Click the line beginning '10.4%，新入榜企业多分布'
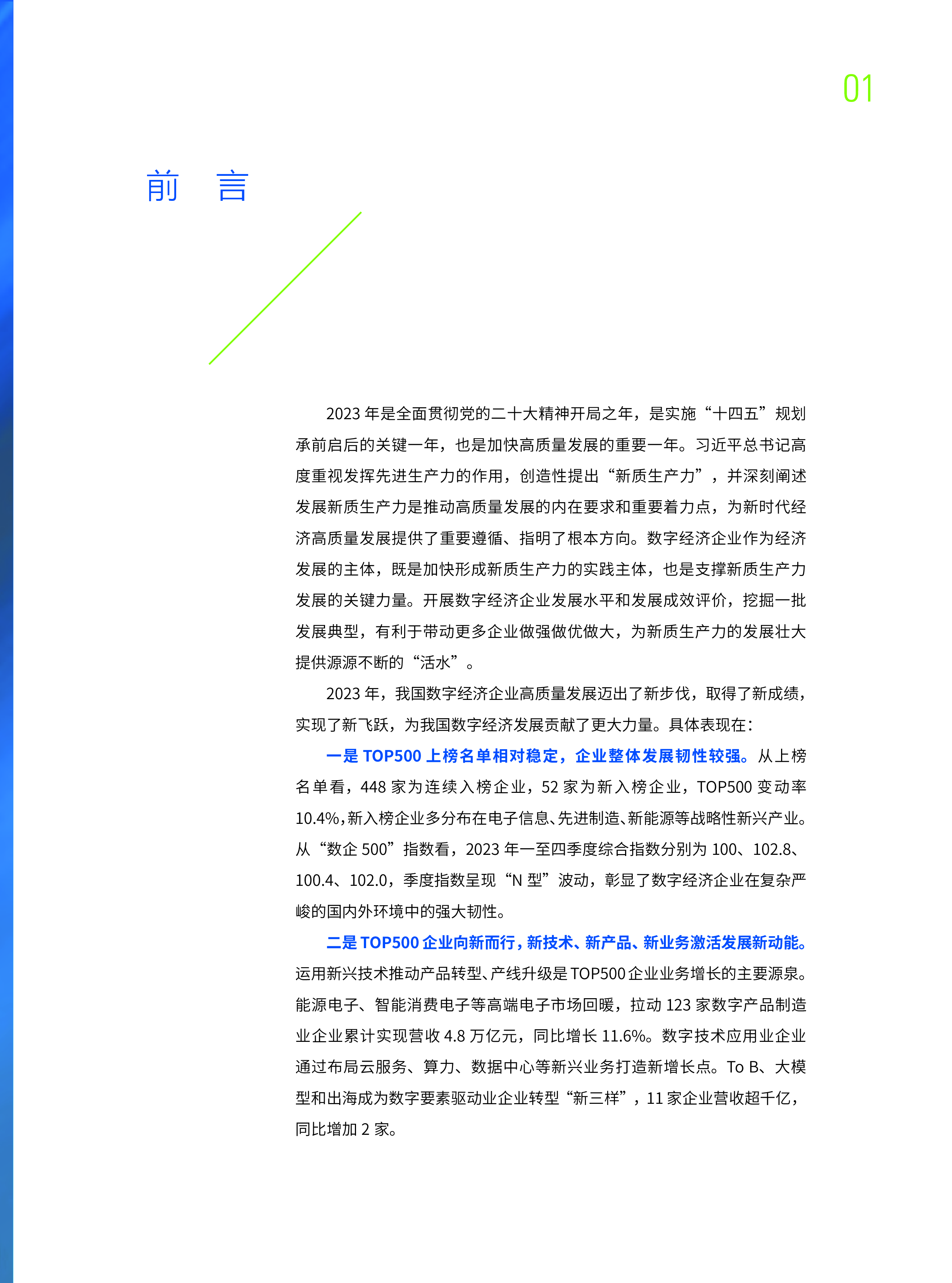This screenshot has height=1283, width=952. click(x=550, y=818)
